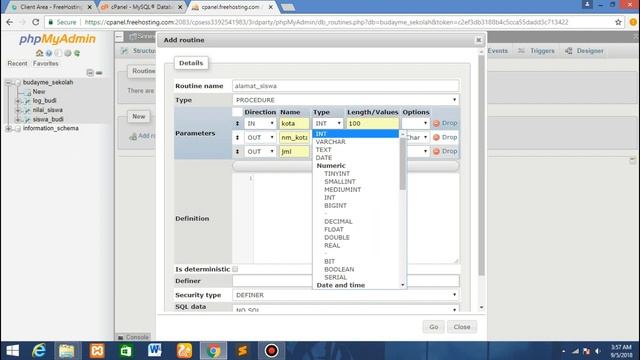Image resolution: width=640 pixels, height=360 pixels.
Task: Open Sublime Text from taskbar
Action: 242,351
